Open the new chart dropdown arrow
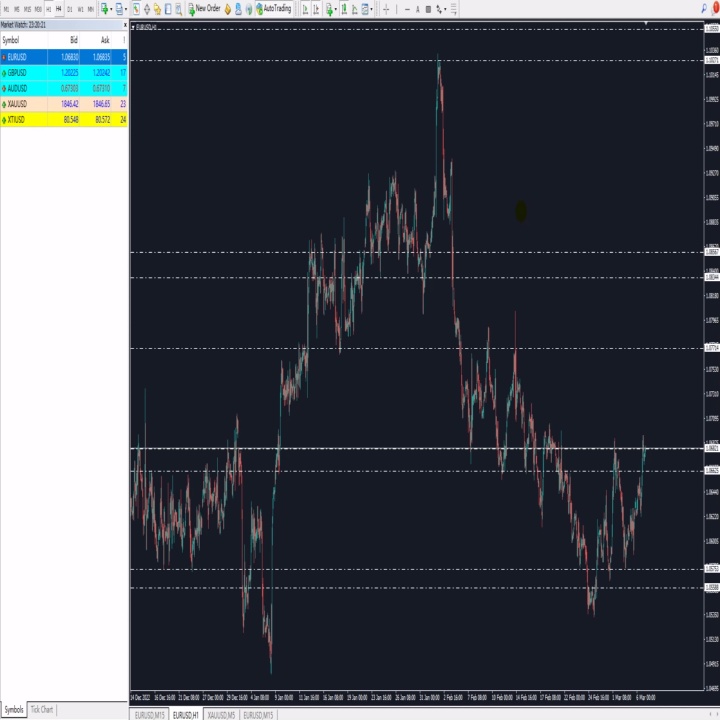Screen dimensions: 720x720 pos(111,9)
